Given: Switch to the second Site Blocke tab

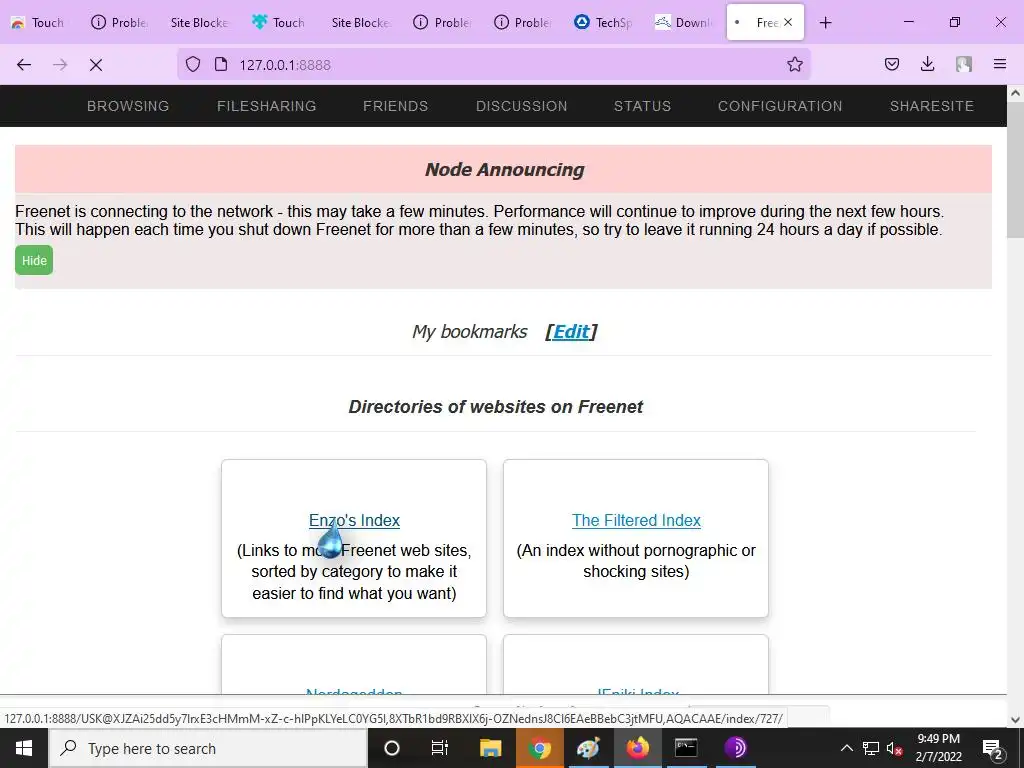Looking at the screenshot, I should pyautogui.click(x=360, y=23).
